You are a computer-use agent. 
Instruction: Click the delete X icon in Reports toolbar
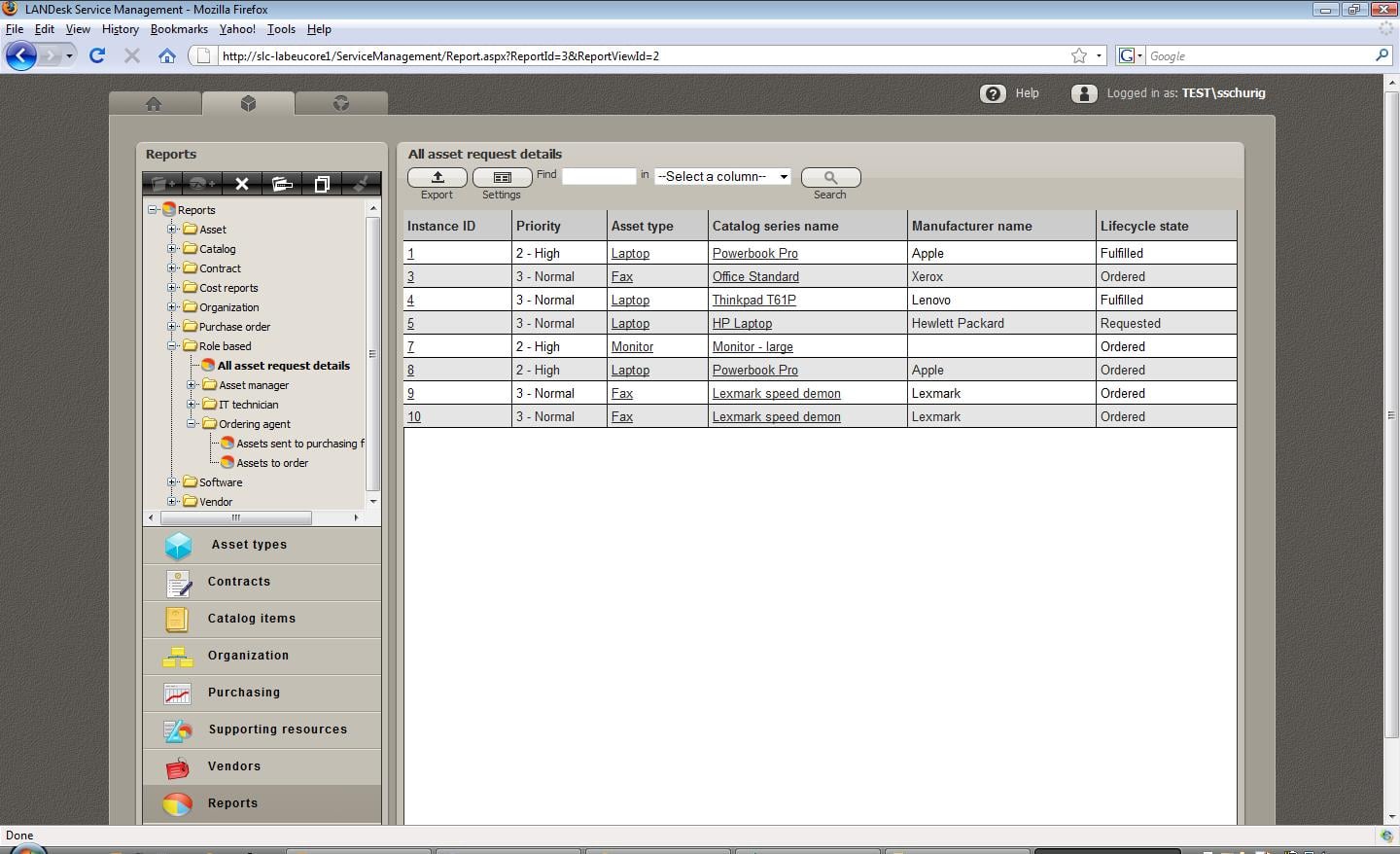point(242,183)
